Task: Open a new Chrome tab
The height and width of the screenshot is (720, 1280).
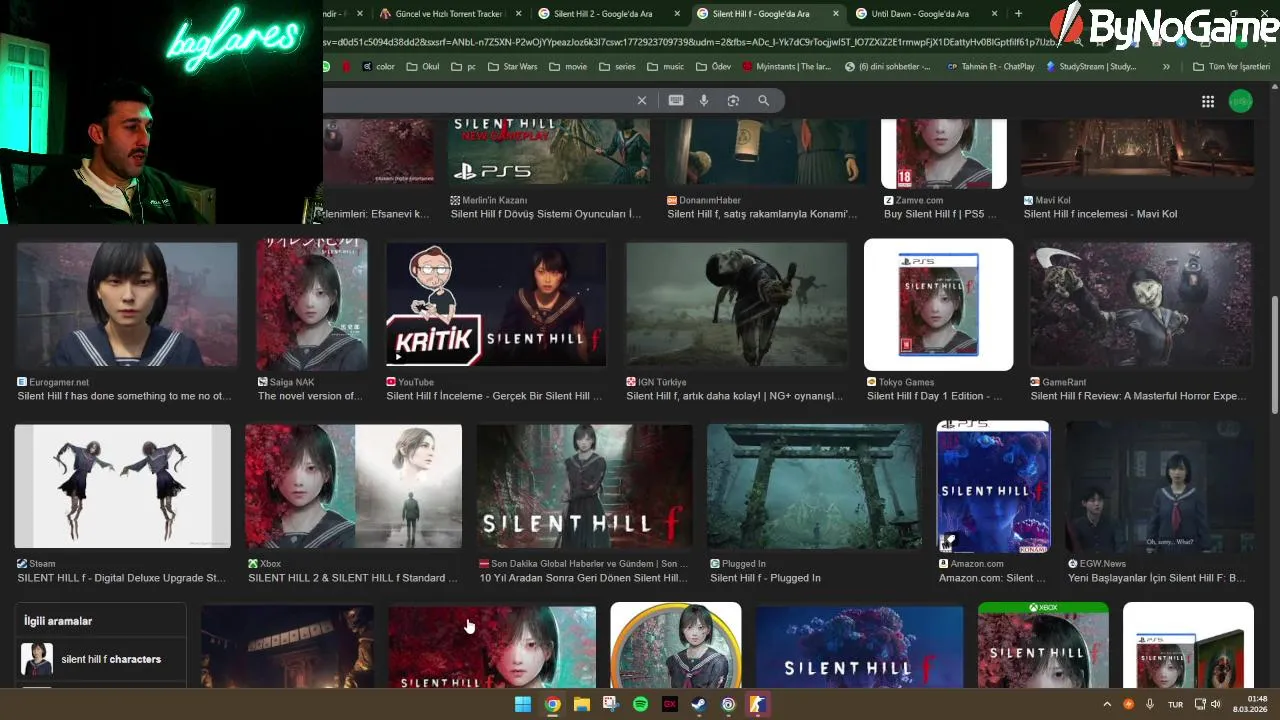Action: [x=1018, y=14]
